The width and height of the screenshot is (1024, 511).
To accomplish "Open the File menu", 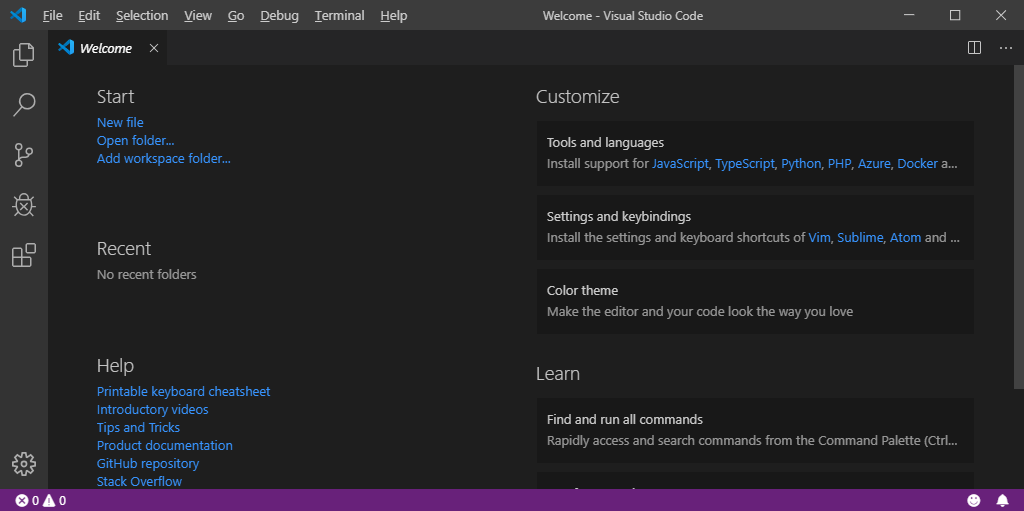I will point(52,16).
